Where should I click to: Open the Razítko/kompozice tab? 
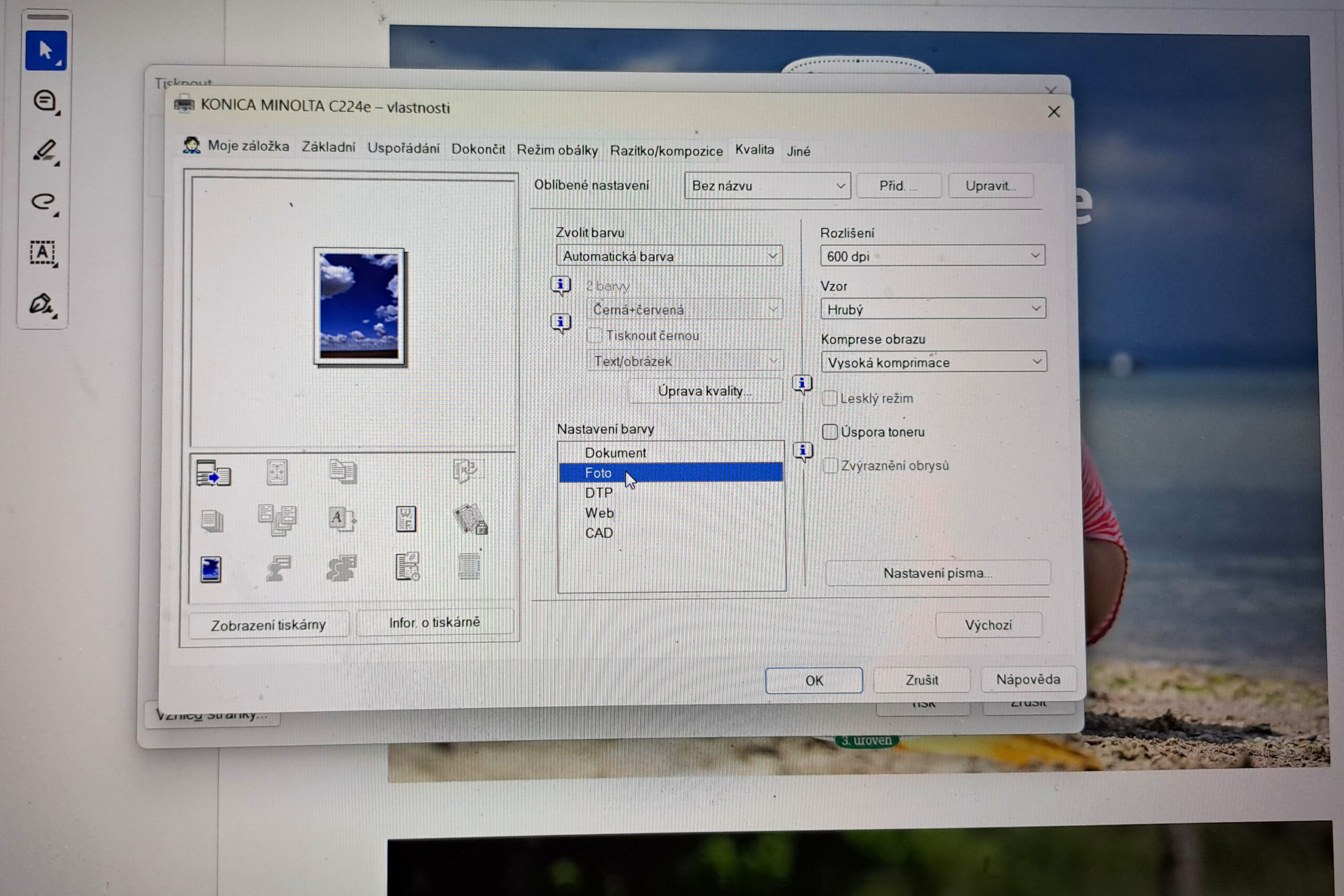pyautogui.click(x=666, y=151)
